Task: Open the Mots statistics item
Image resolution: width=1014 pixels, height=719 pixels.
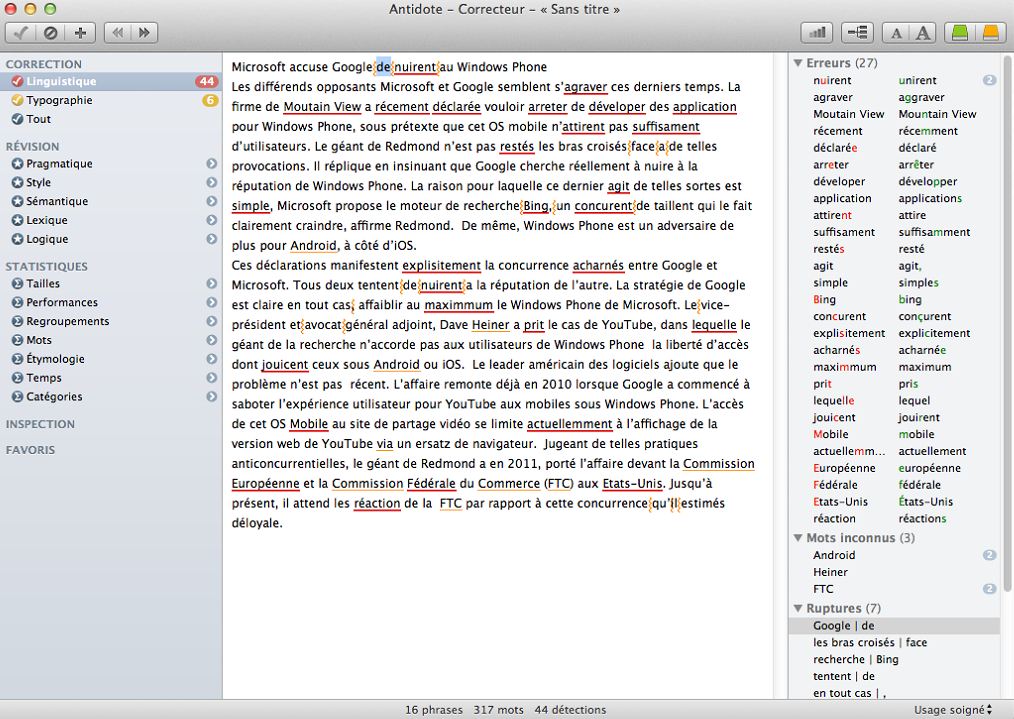Action: [x=111, y=340]
